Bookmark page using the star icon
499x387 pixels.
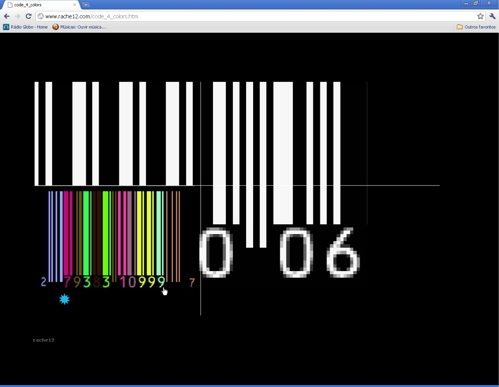480,16
